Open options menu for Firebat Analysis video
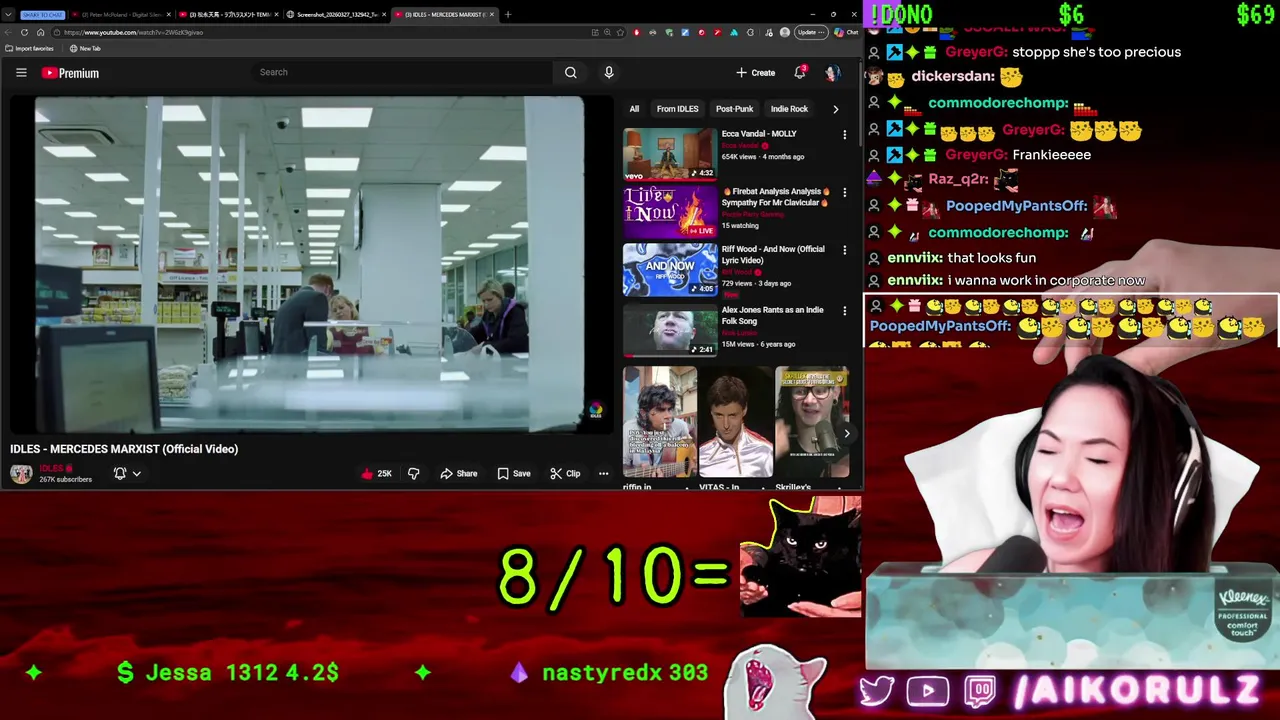 click(x=844, y=193)
